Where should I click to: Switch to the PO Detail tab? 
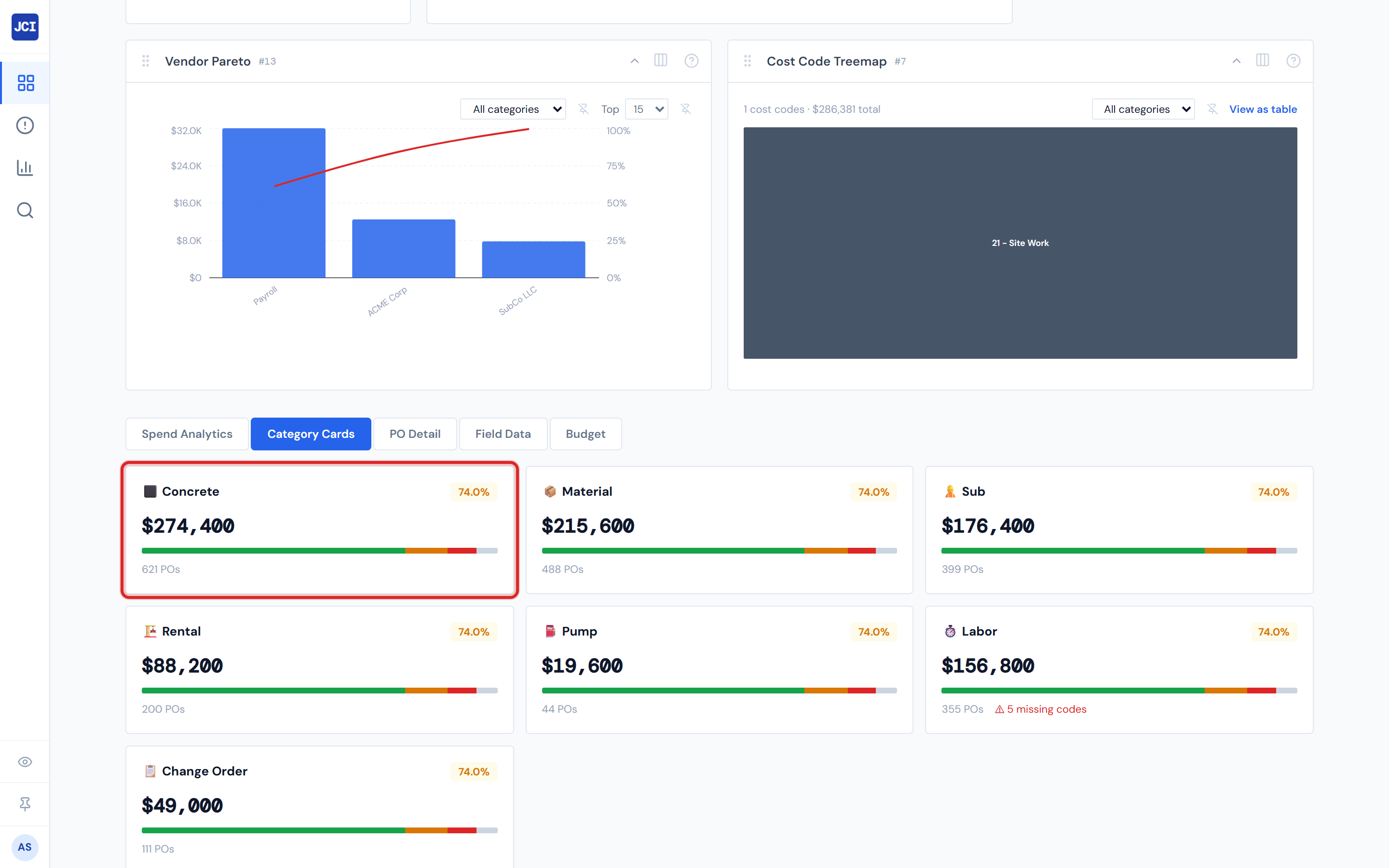[414, 434]
